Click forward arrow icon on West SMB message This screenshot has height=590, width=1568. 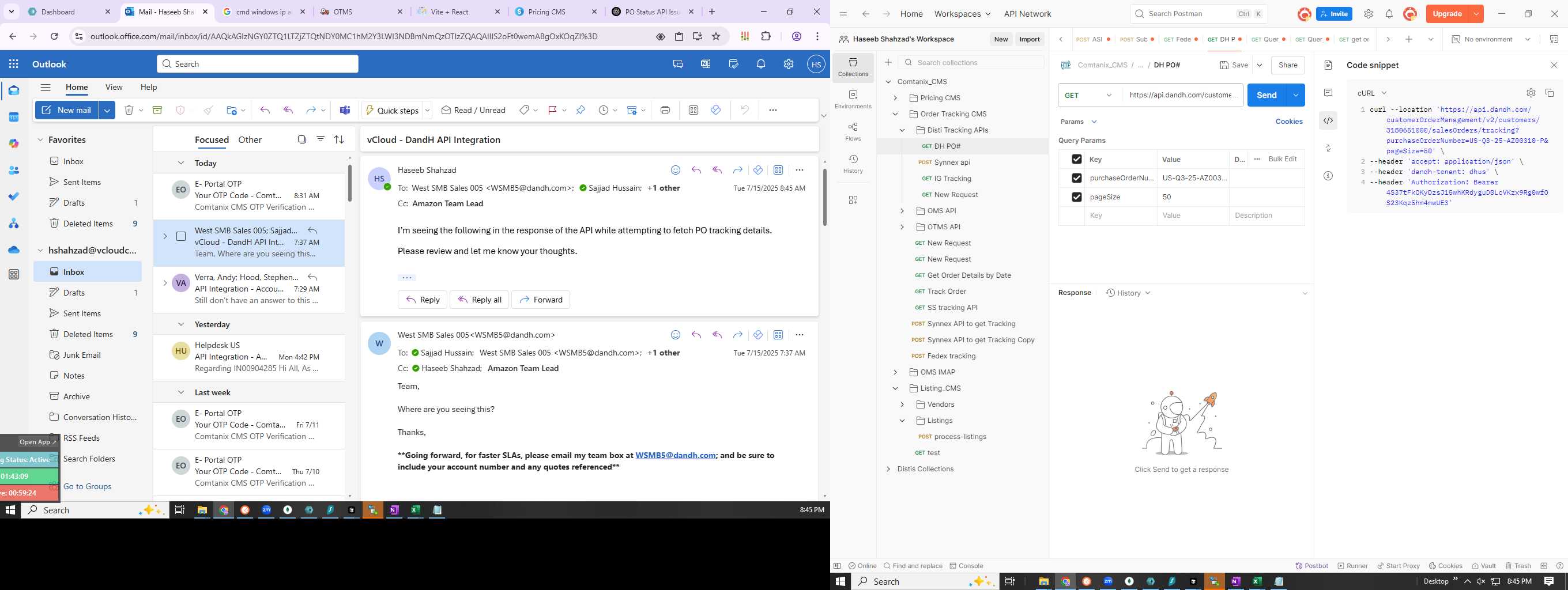tap(738, 335)
